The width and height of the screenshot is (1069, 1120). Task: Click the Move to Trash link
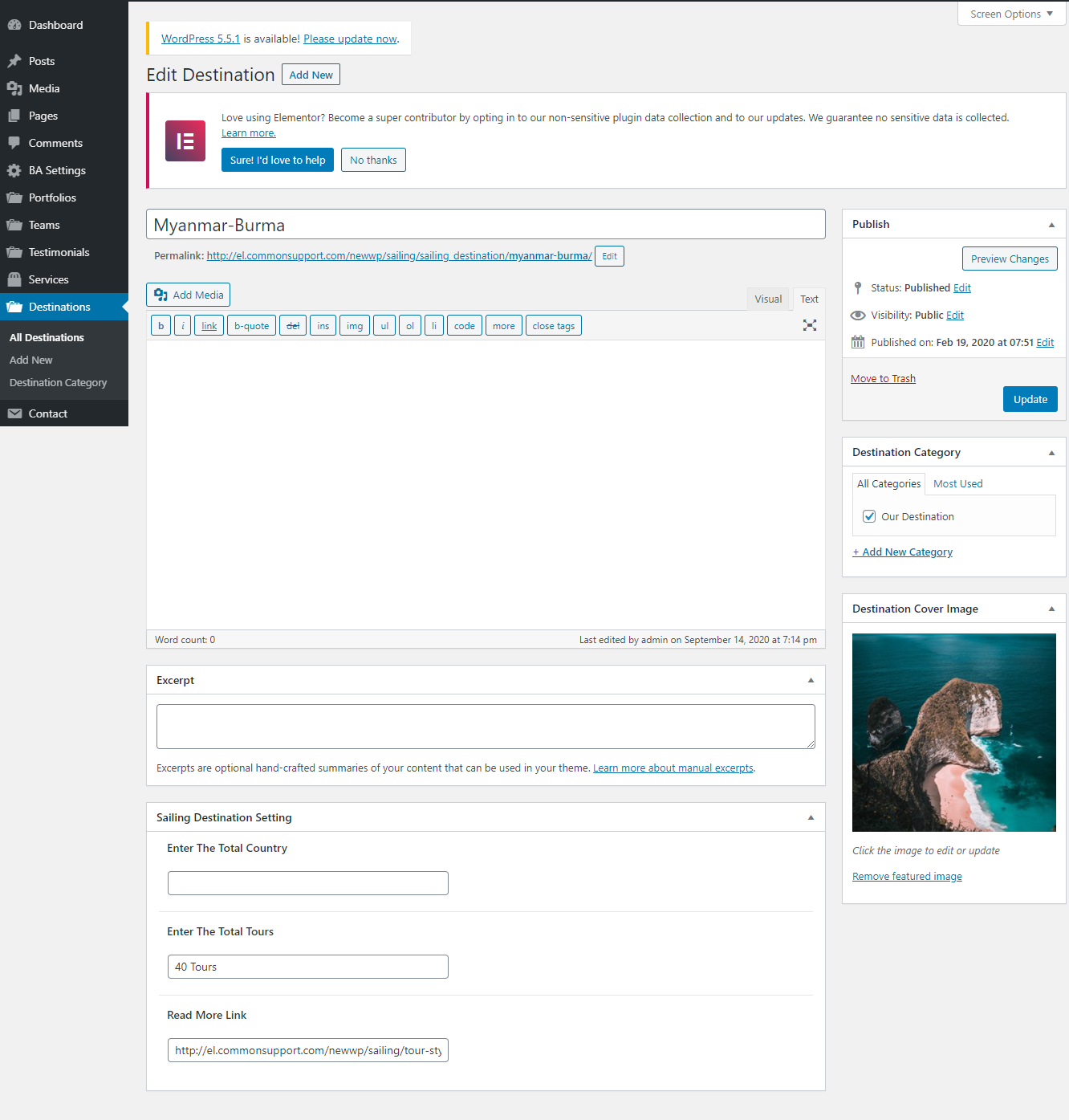pyautogui.click(x=883, y=378)
